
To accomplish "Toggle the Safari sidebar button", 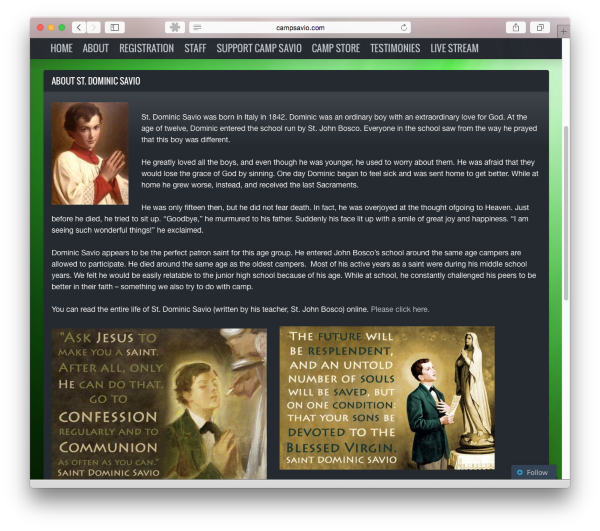I will tap(115, 28).
